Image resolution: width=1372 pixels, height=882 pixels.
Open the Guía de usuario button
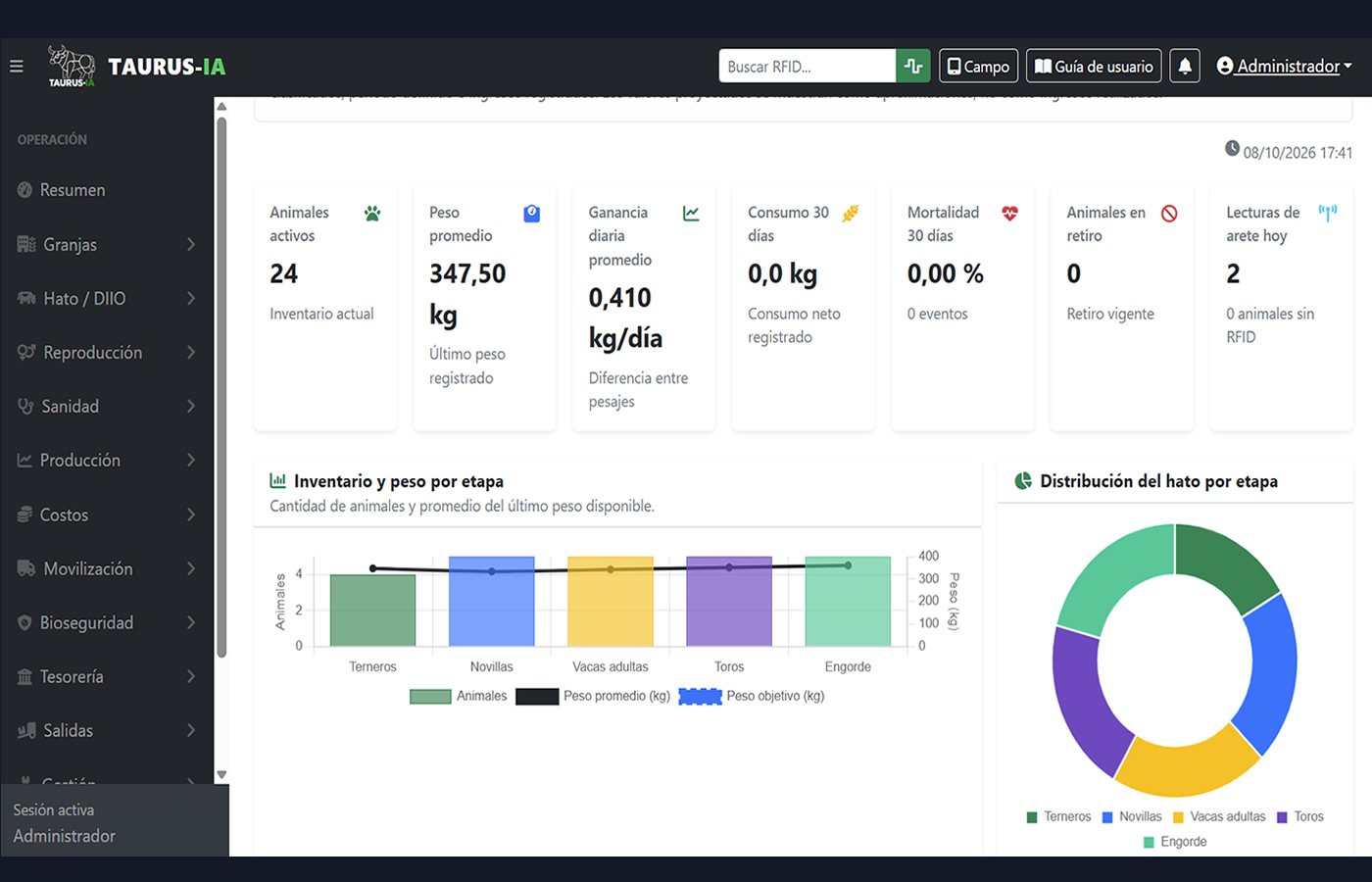point(1094,66)
